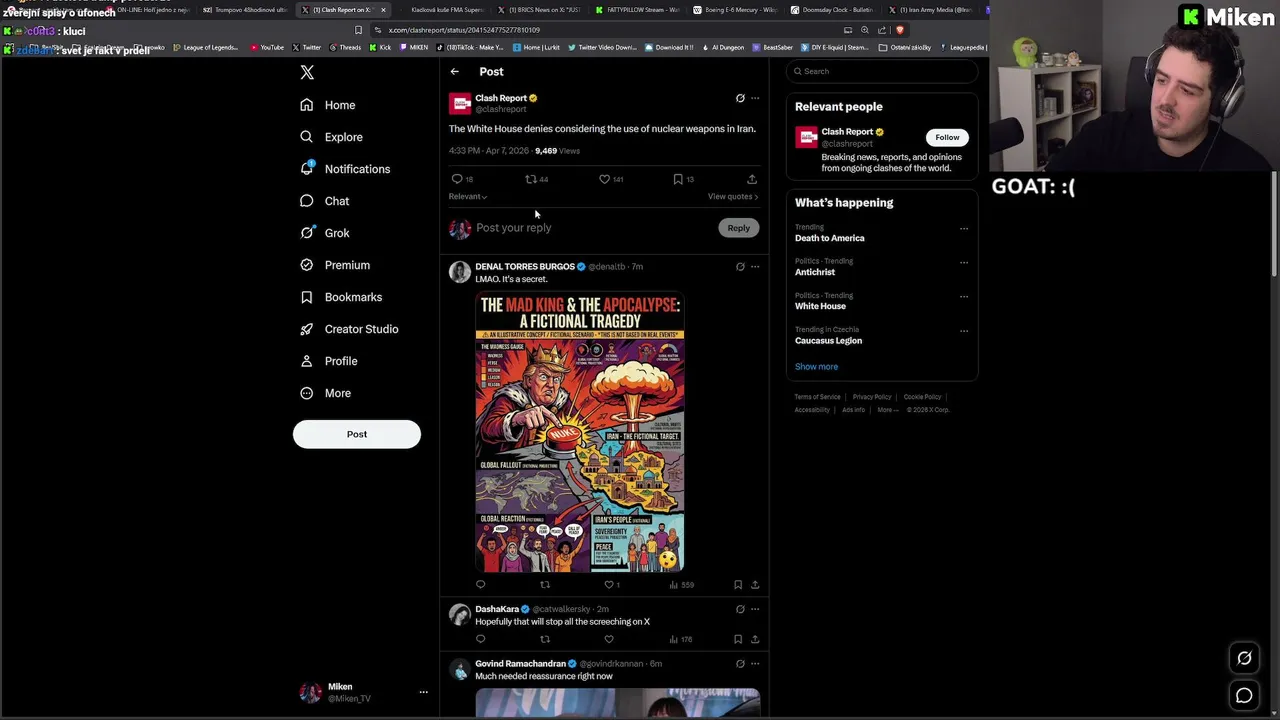This screenshot has height=720, width=1280.
Task: Open the YouTube bookmark
Action: 267,47
